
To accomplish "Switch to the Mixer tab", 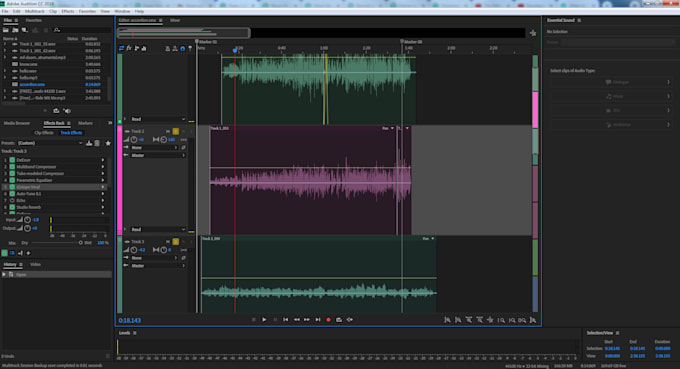I will point(175,20).
